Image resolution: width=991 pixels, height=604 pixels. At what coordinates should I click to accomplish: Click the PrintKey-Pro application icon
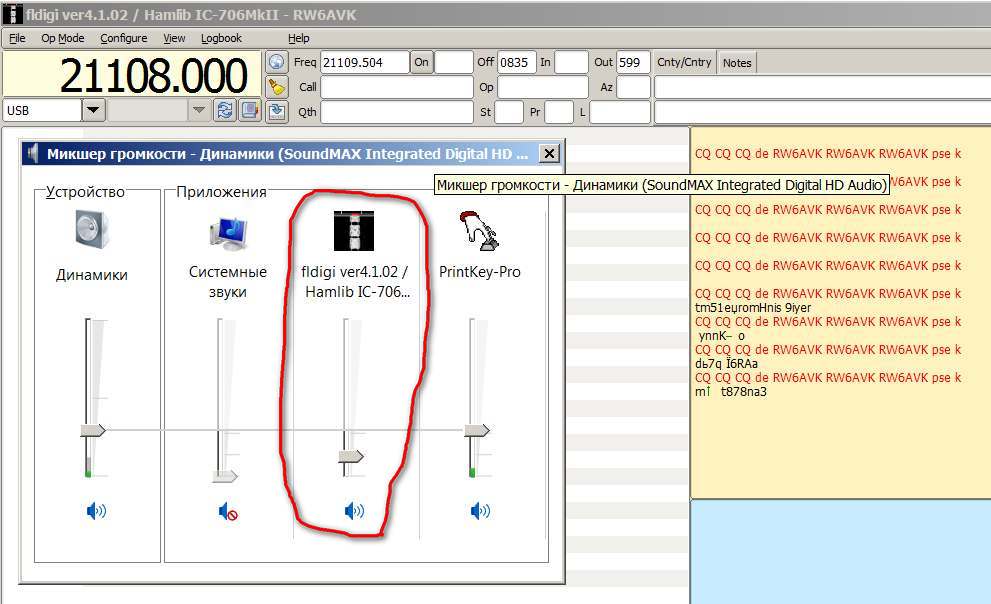click(479, 230)
